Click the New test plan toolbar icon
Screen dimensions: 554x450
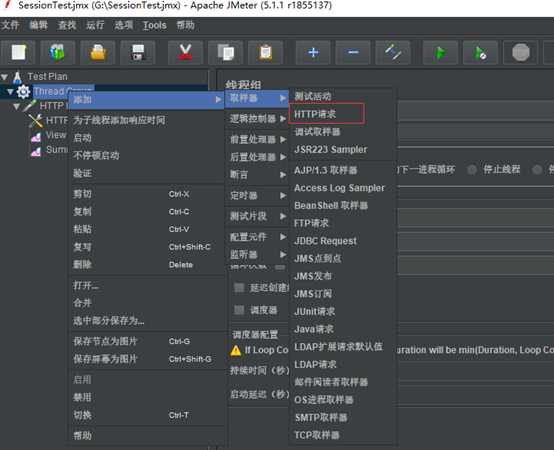18,52
